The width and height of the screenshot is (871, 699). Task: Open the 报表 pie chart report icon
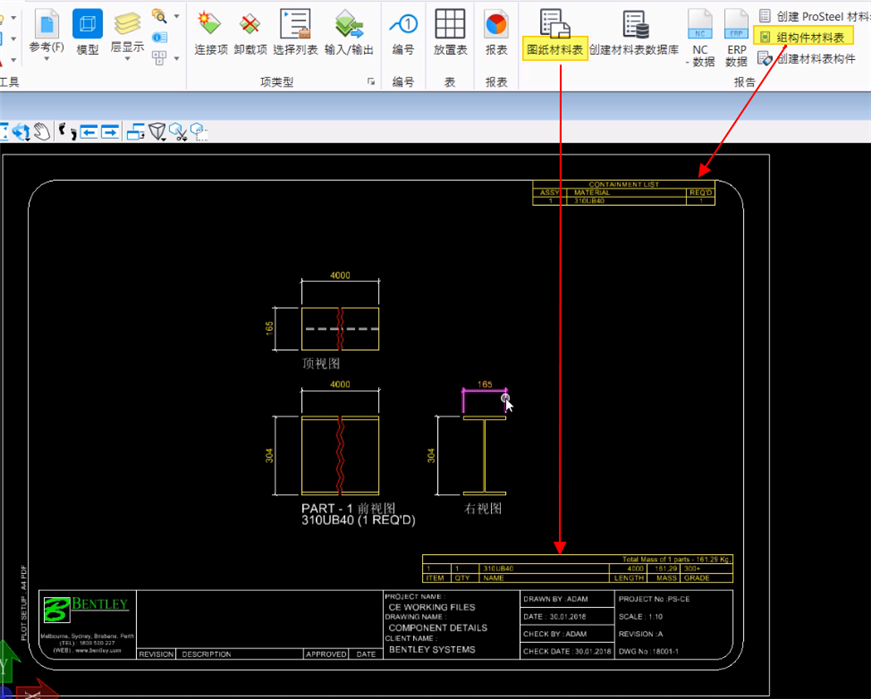point(496,24)
